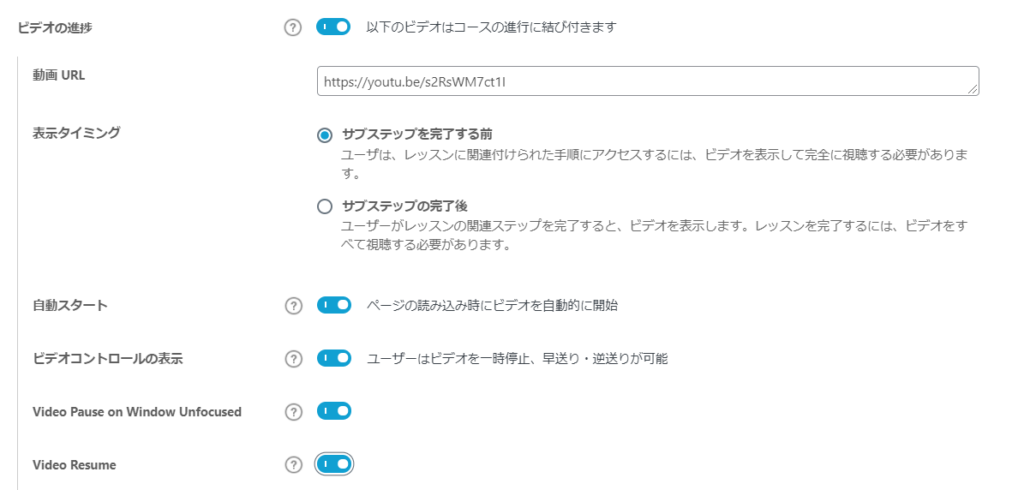Disable the ビデオの進捗 toggle
This screenshot has width=1024, height=490.
(x=333, y=27)
